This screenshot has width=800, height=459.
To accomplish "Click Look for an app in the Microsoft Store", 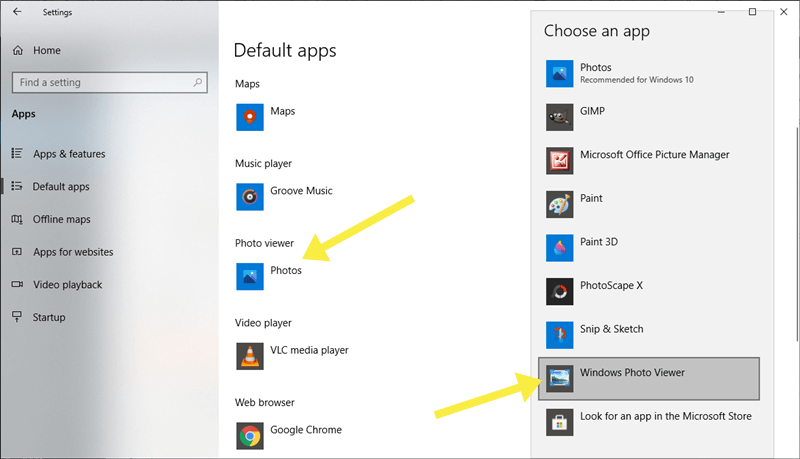I will 666,416.
